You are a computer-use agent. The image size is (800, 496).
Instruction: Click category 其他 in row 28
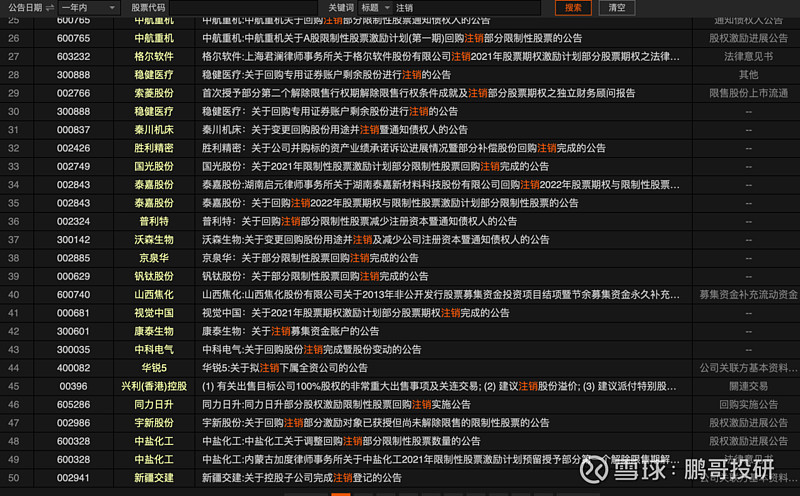[x=748, y=75]
